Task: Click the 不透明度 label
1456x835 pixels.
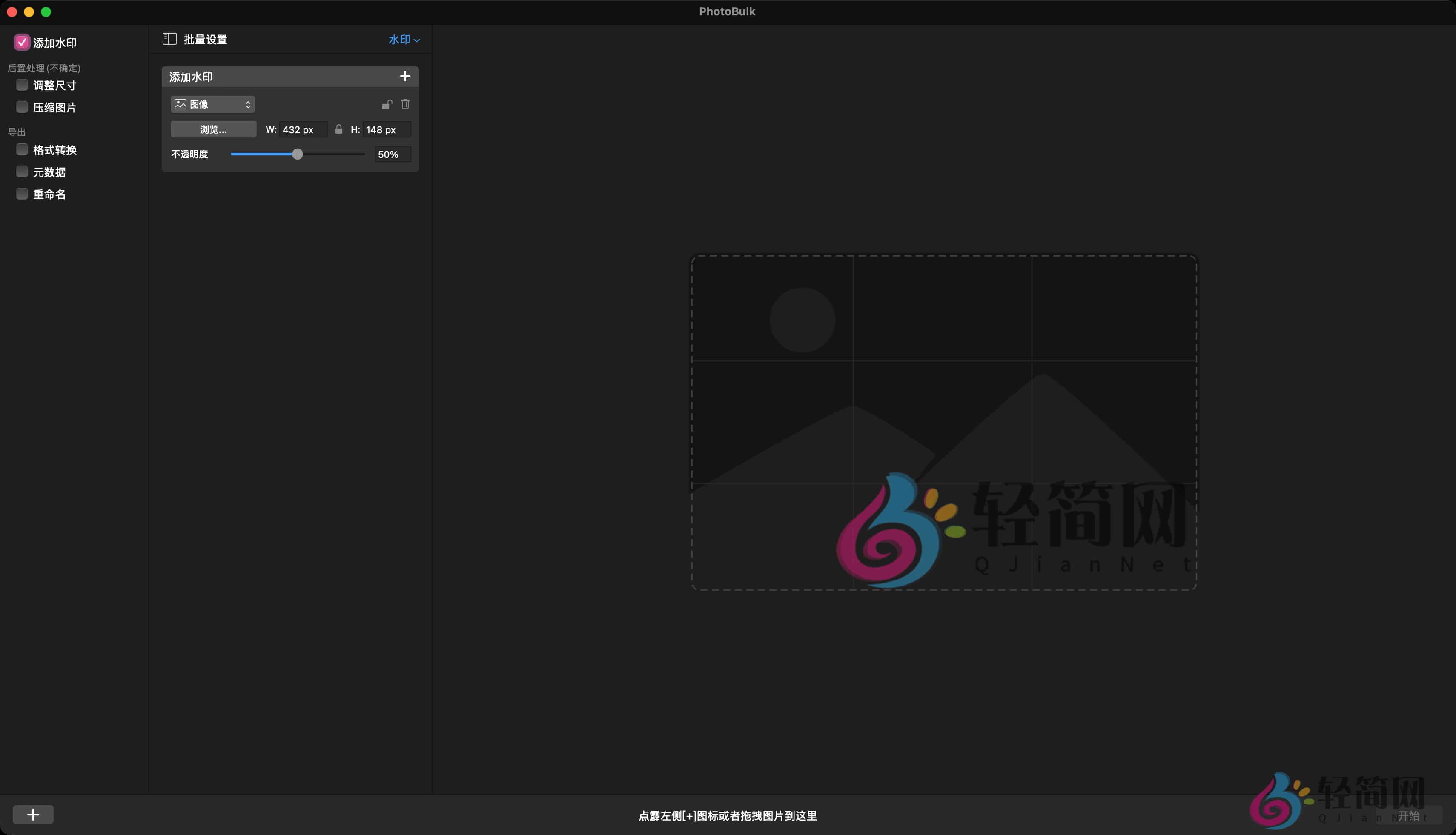Action: pos(189,154)
